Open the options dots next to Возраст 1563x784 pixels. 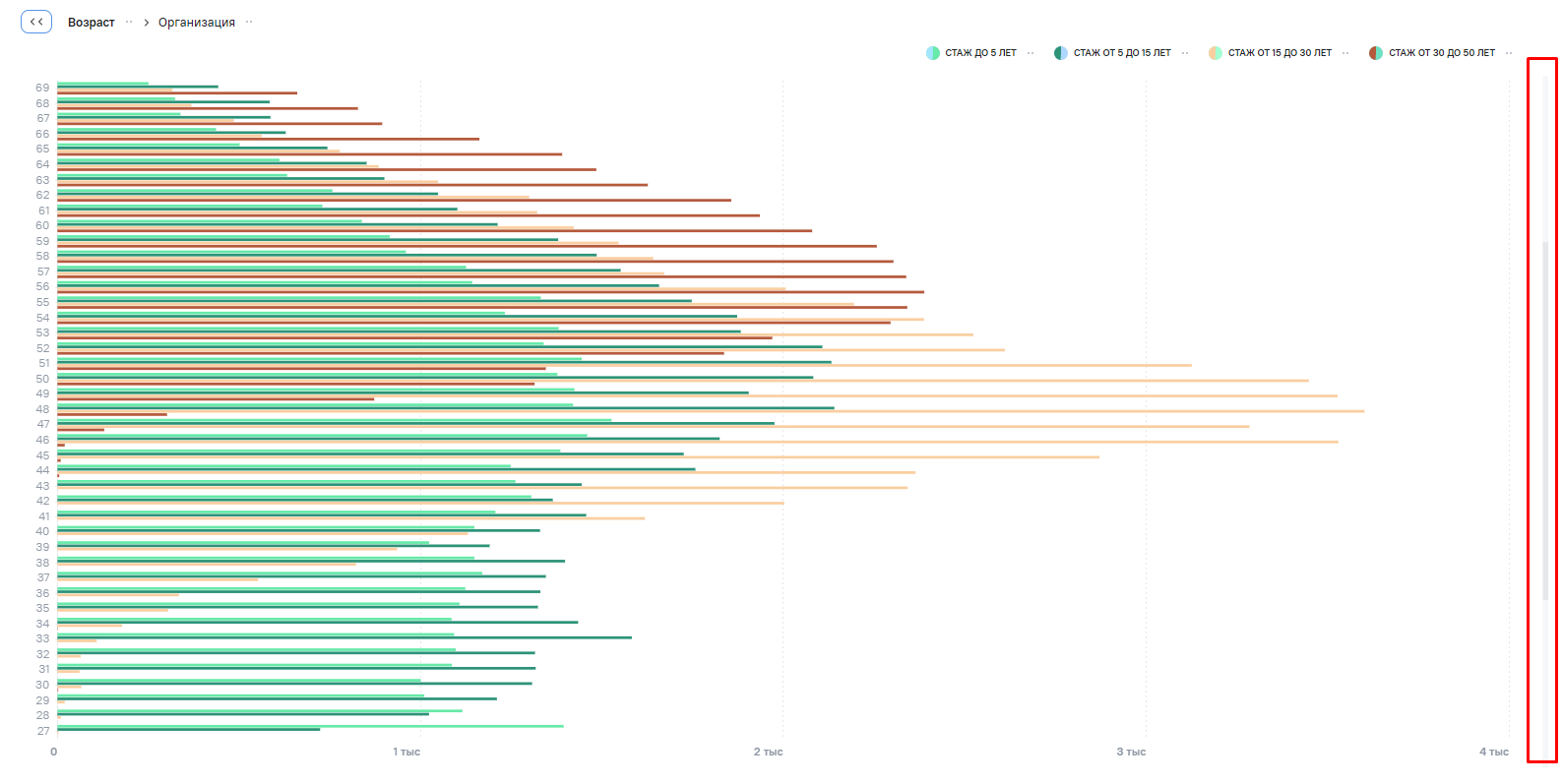click(129, 22)
